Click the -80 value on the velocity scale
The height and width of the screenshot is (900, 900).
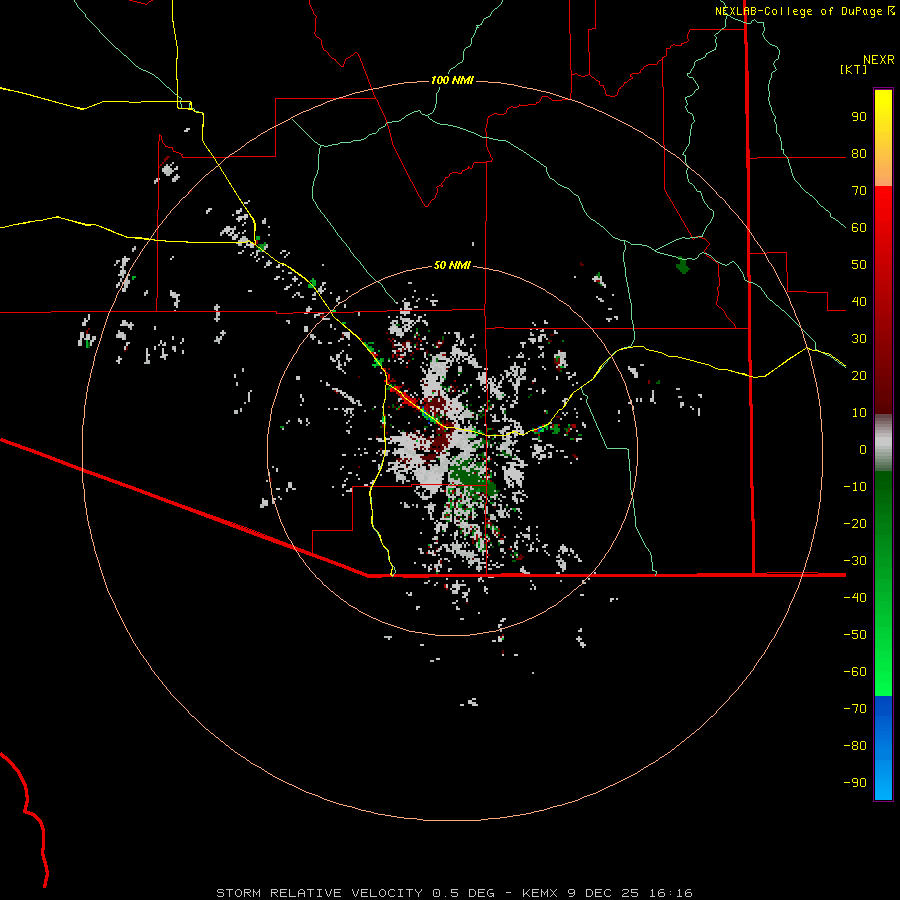click(x=855, y=746)
